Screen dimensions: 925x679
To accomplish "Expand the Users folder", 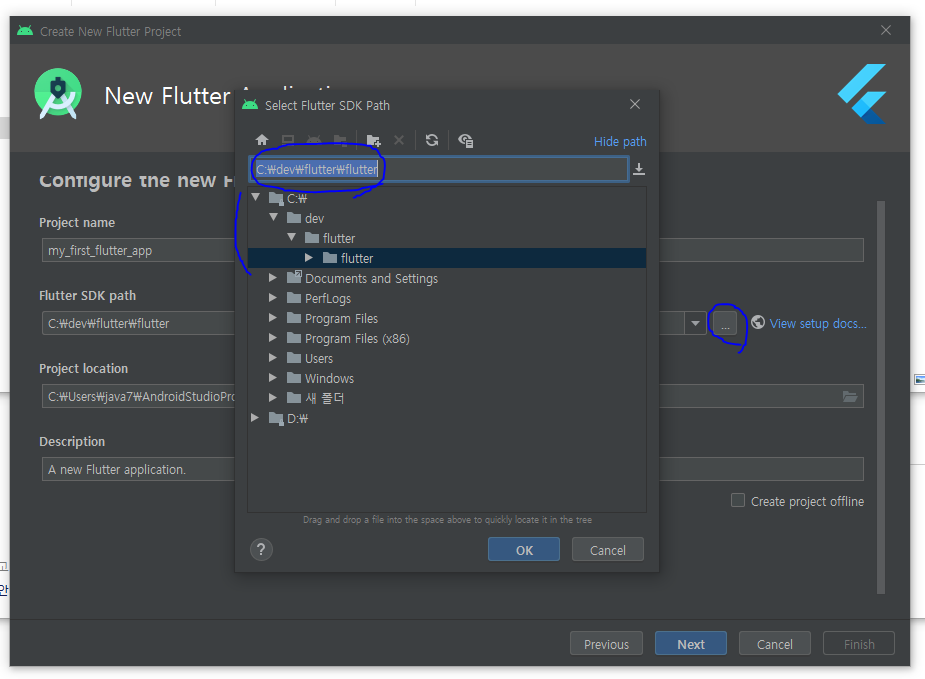I will coord(273,358).
